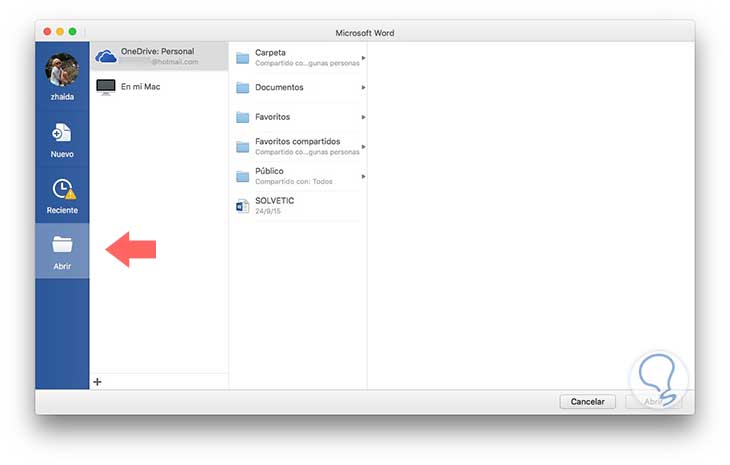This screenshot has width=730, height=465.
Task: Expand the Favoritos folder arrow
Action: tap(363, 117)
